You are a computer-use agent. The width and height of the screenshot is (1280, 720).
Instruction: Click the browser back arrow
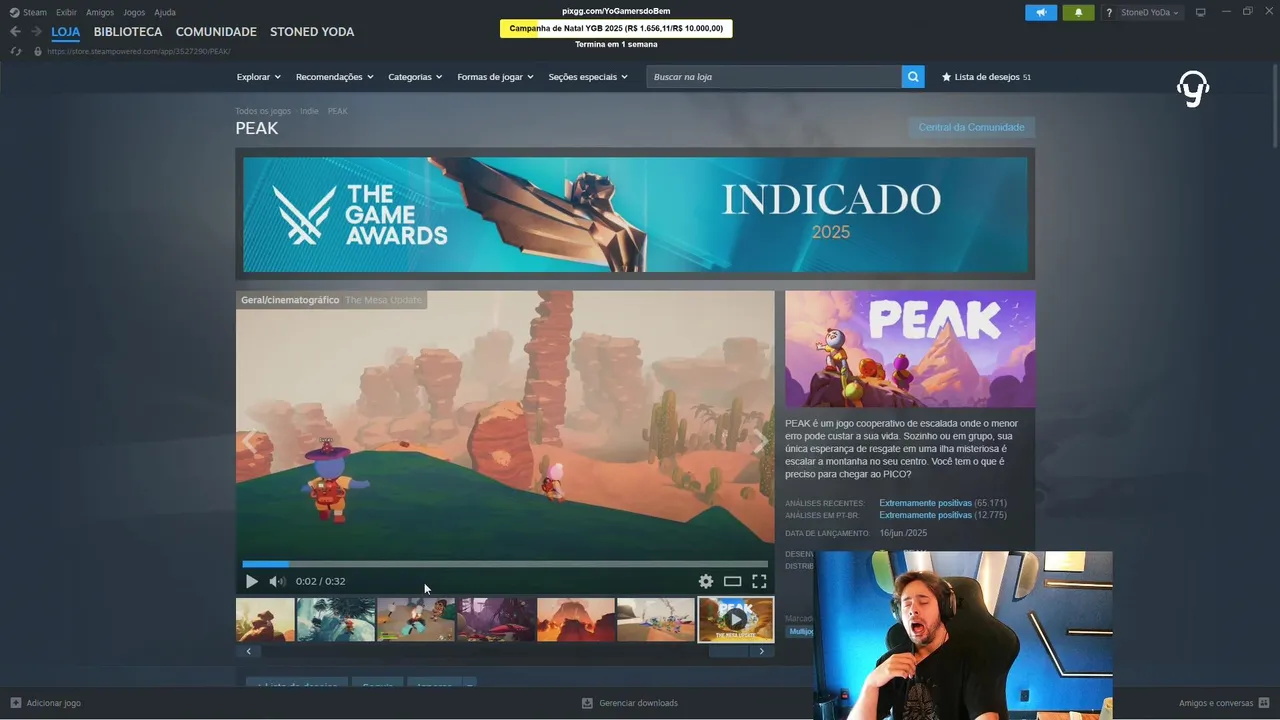pos(15,32)
